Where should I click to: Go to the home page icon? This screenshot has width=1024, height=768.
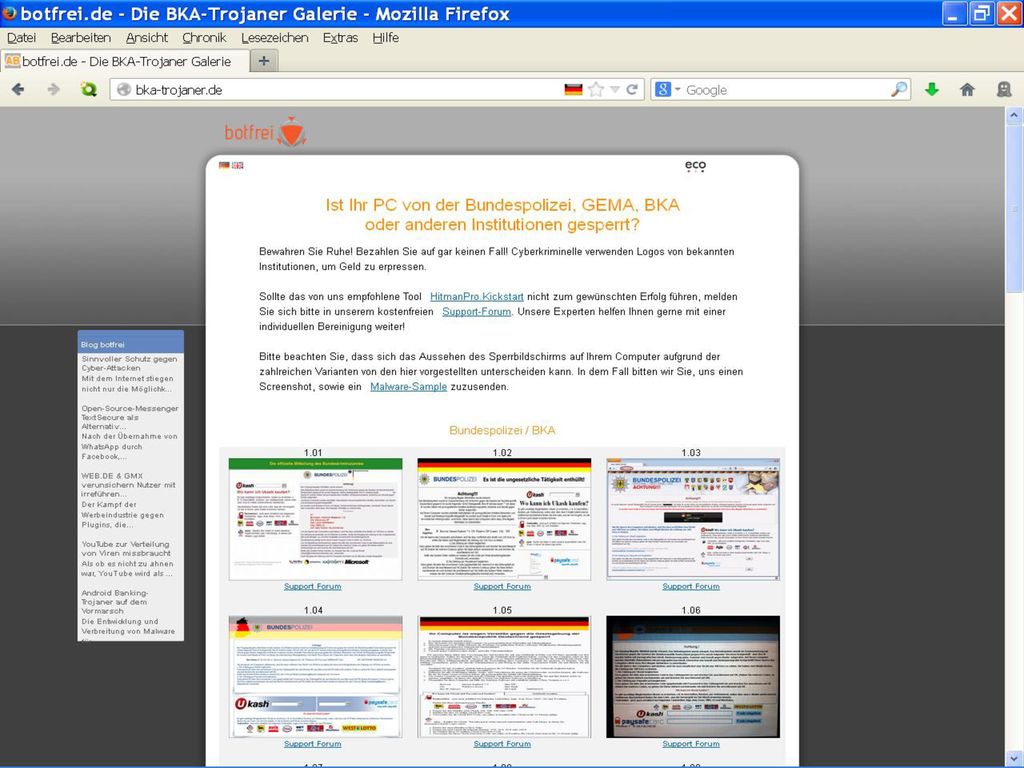[967, 89]
